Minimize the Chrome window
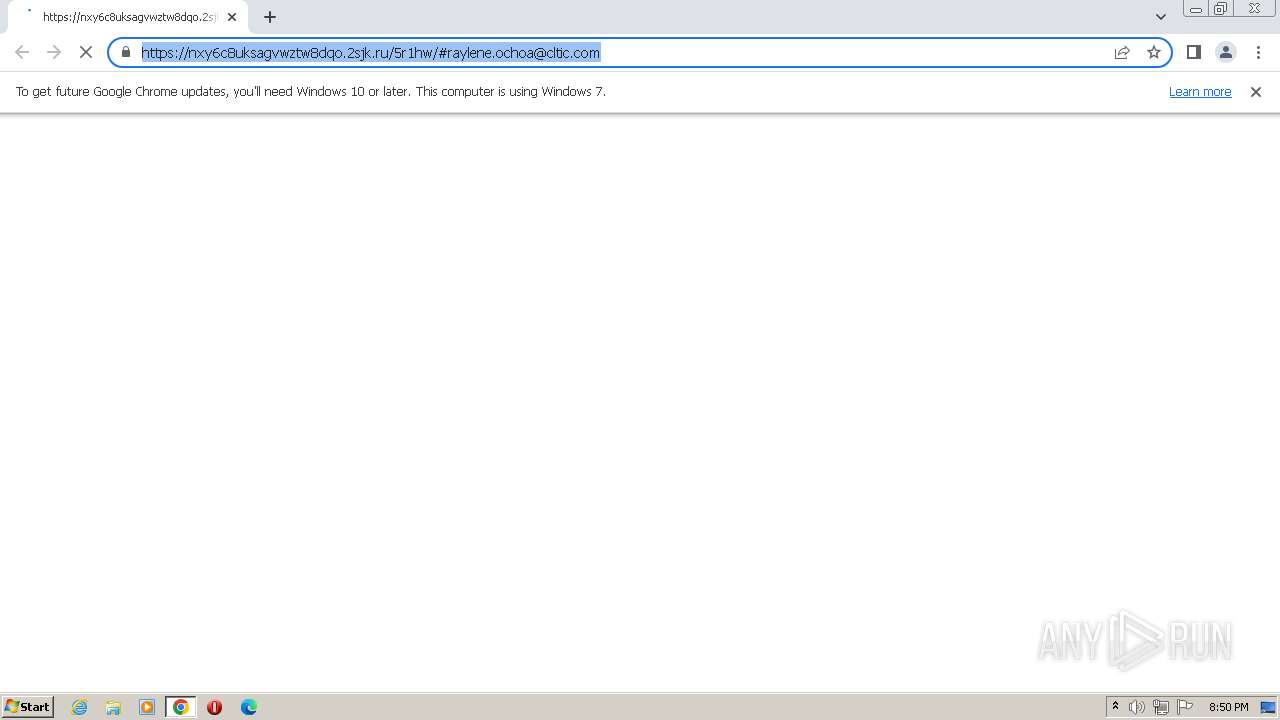This screenshot has width=1280, height=720. pos(1196,9)
